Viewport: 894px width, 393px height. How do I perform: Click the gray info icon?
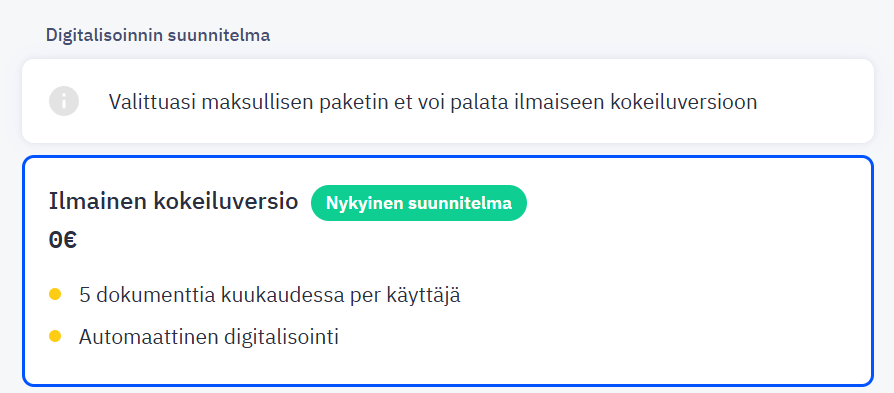click(x=64, y=102)
